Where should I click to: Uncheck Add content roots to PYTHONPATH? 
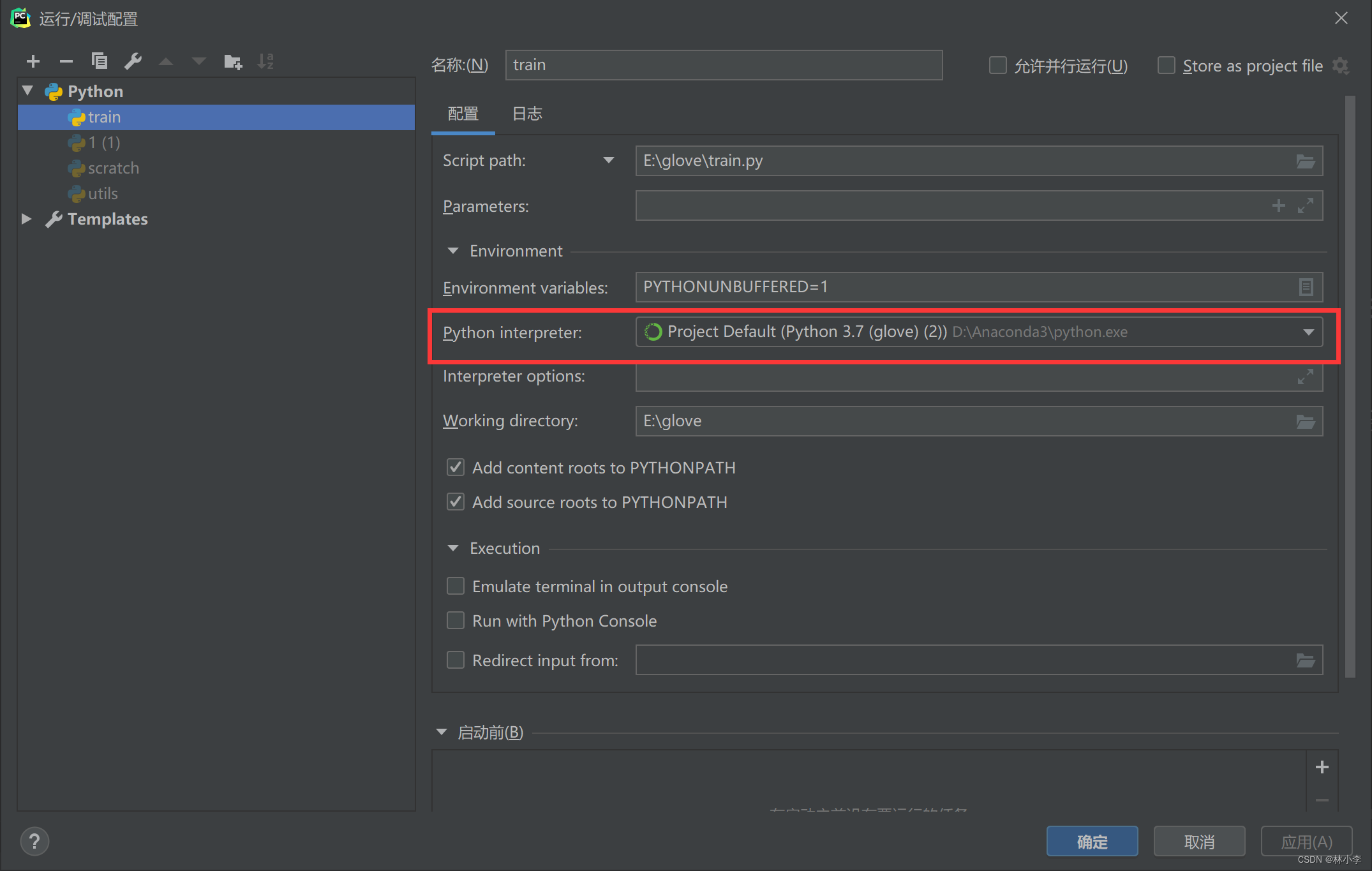point(456,468)
